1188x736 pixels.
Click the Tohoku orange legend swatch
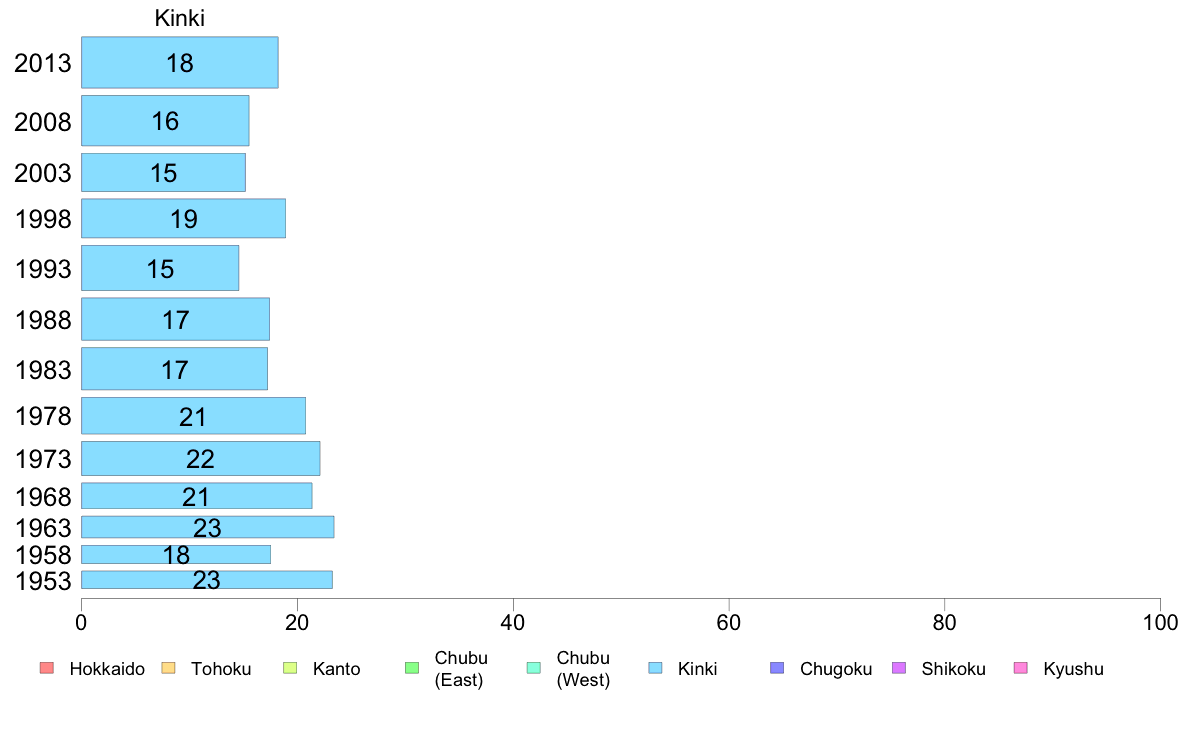point(168,668)
